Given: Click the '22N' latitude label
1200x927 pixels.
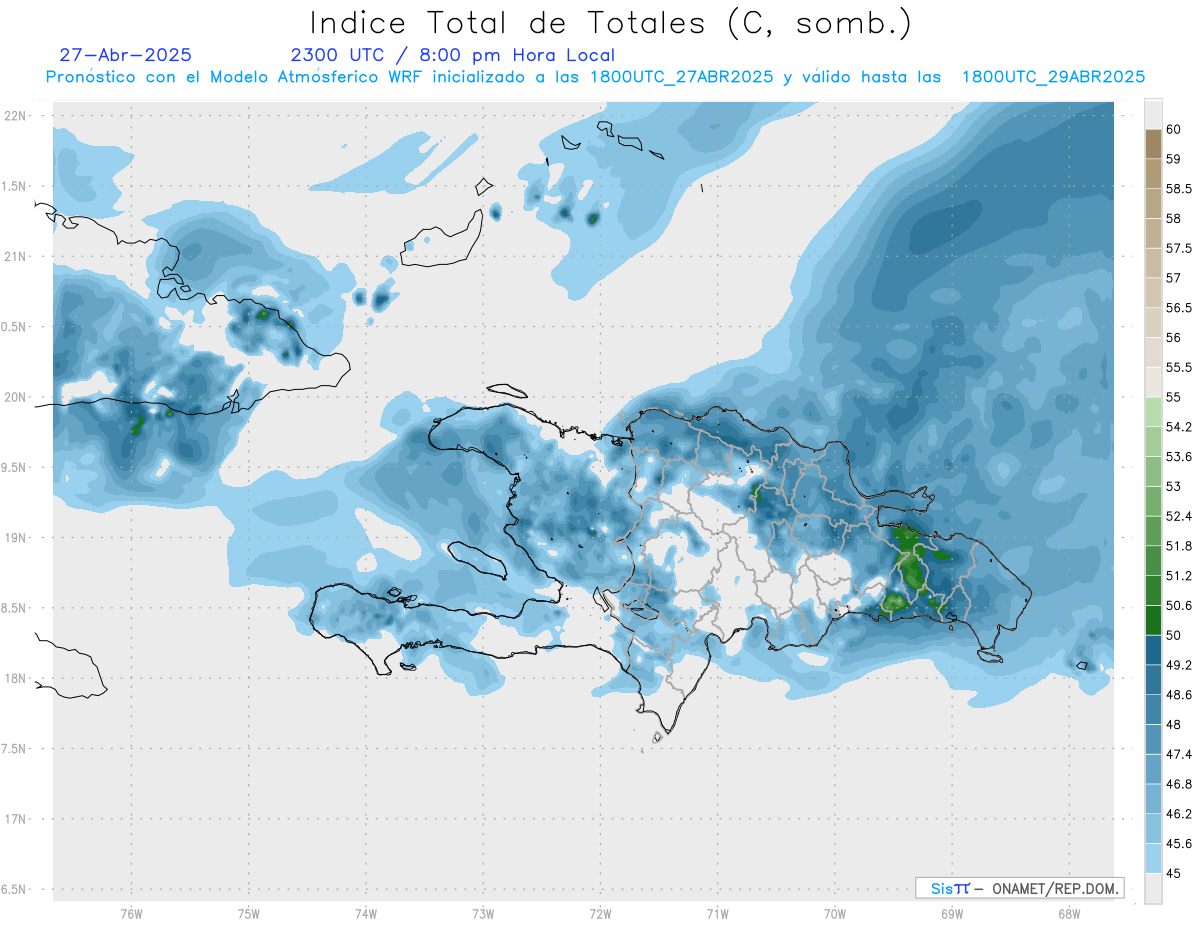Looking at the screenshot, I should tap(15, 115).
